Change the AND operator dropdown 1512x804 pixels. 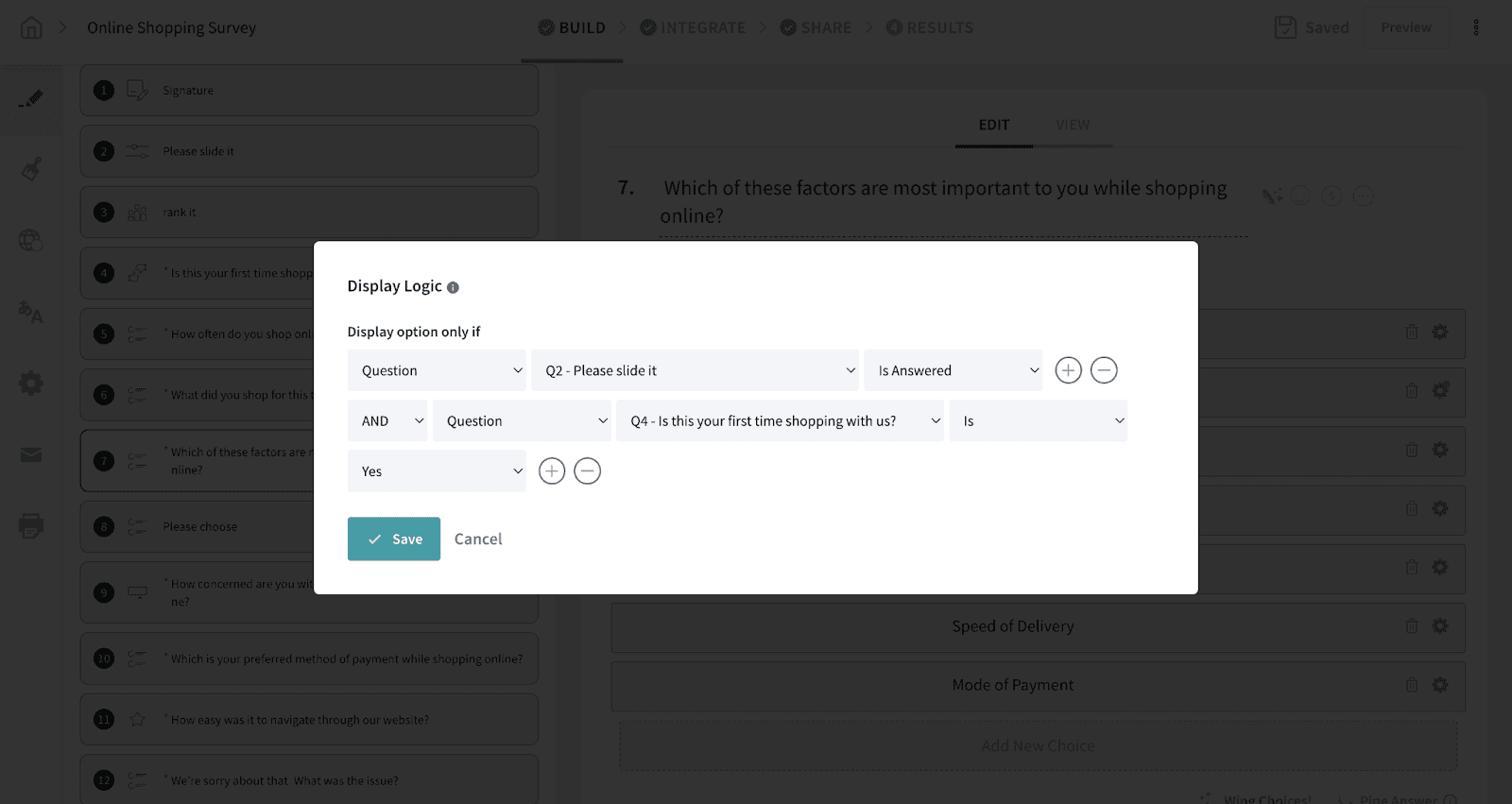(x=387, y=421)
